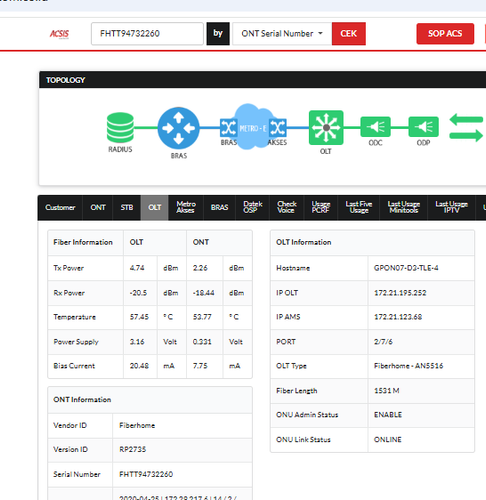Click the OLT Rx Power value -20.5

138,293
